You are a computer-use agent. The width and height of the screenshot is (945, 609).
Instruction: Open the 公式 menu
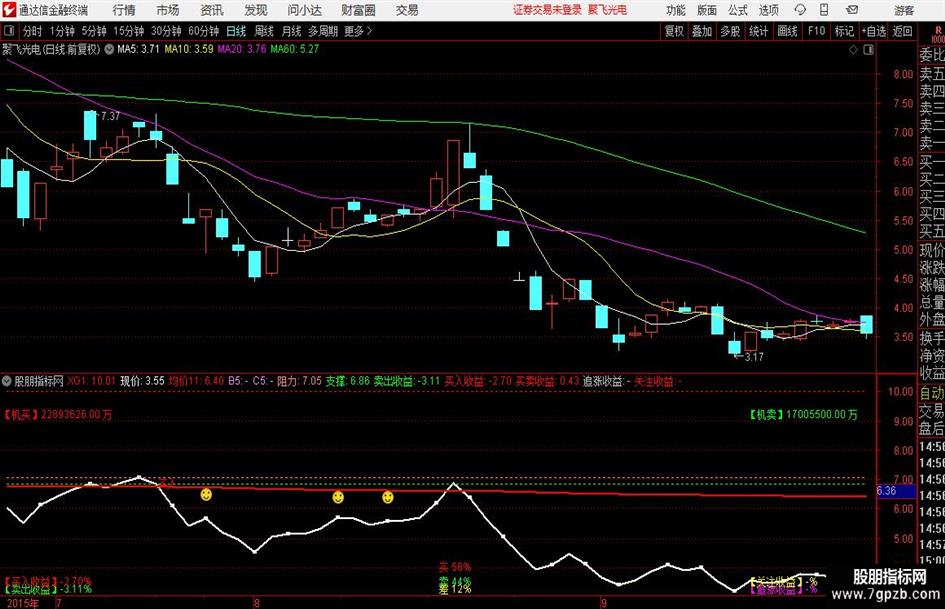(x=738, y=10)
